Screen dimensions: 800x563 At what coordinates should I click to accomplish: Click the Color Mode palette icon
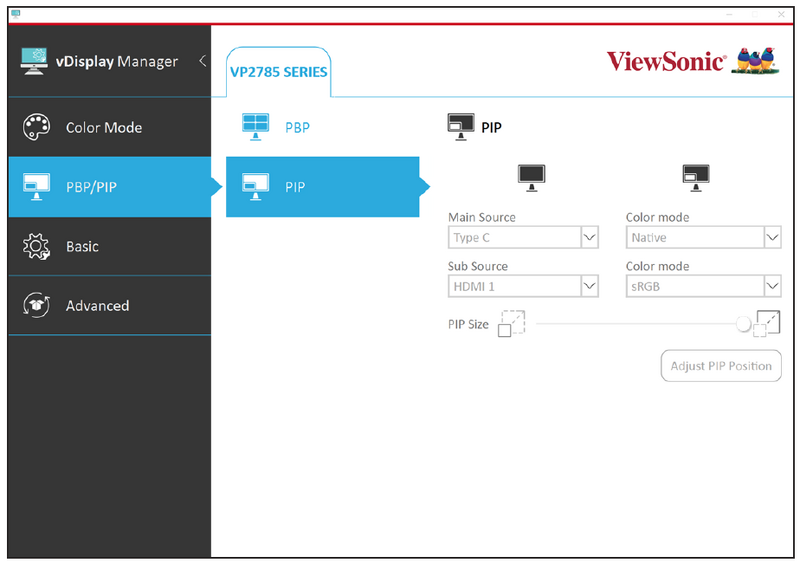coord(36,127)
